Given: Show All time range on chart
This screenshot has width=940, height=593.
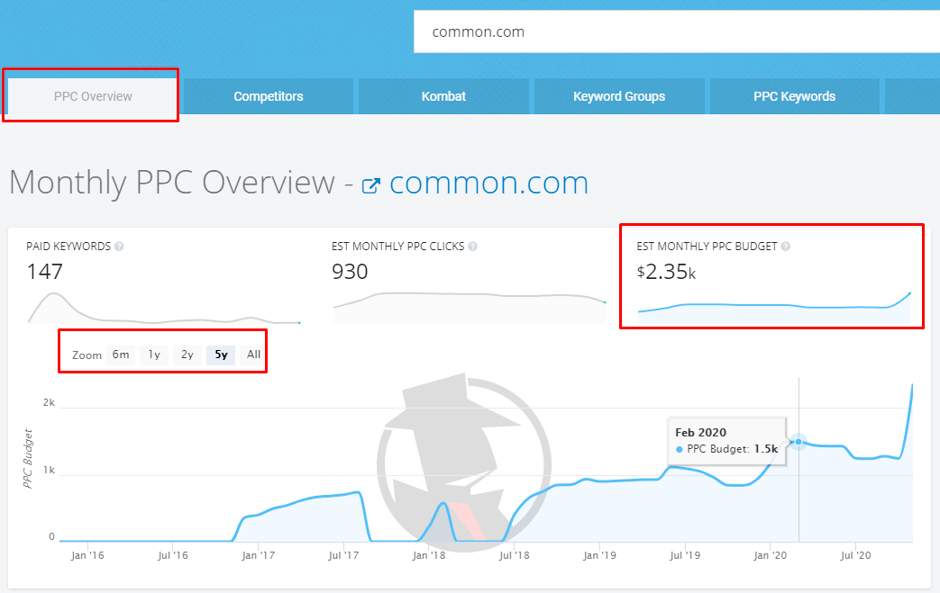Looking at the screenshot, I should (x=254, y=355).
